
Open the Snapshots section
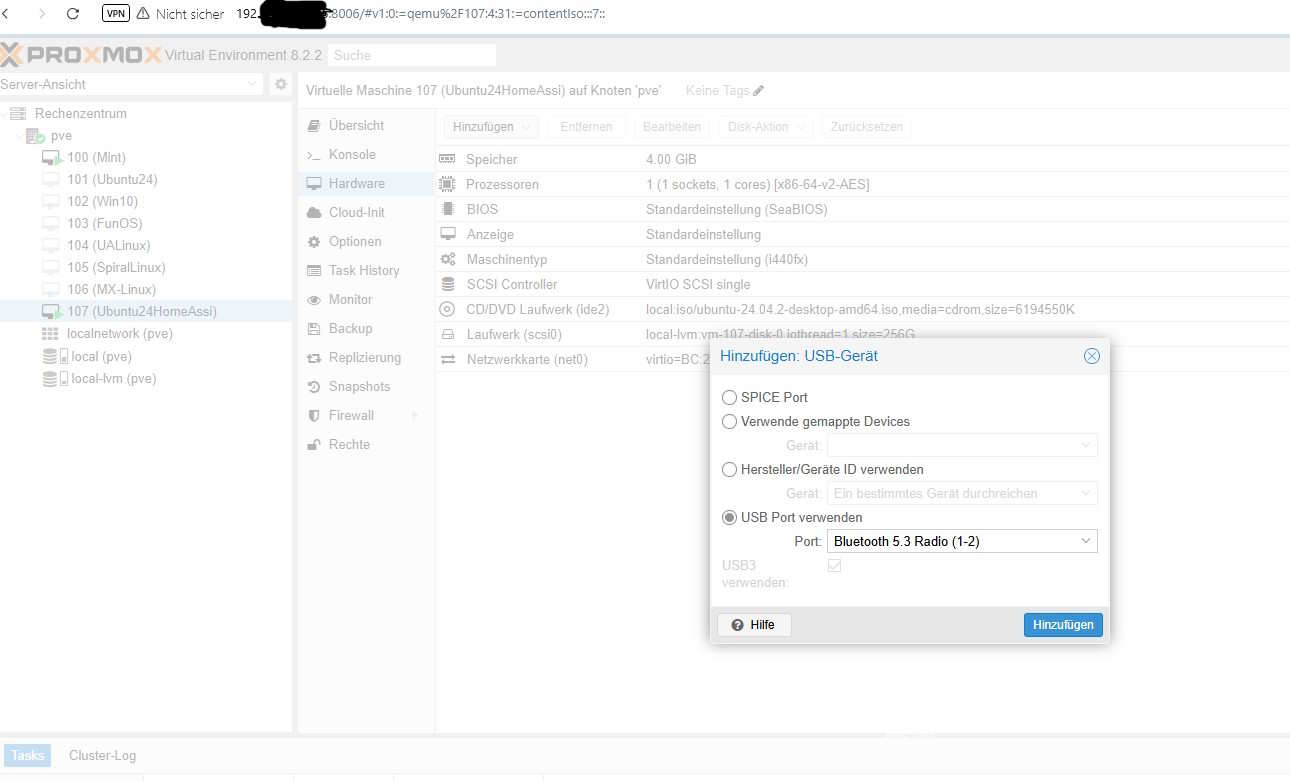click(x=359, y=387)
